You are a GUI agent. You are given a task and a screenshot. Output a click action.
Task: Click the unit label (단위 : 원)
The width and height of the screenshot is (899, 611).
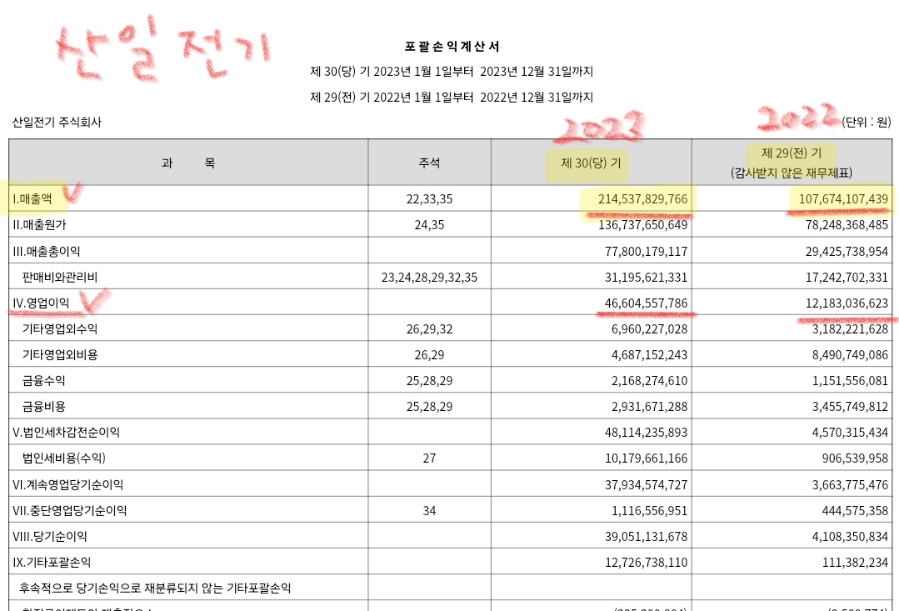[x=866, y=122]
